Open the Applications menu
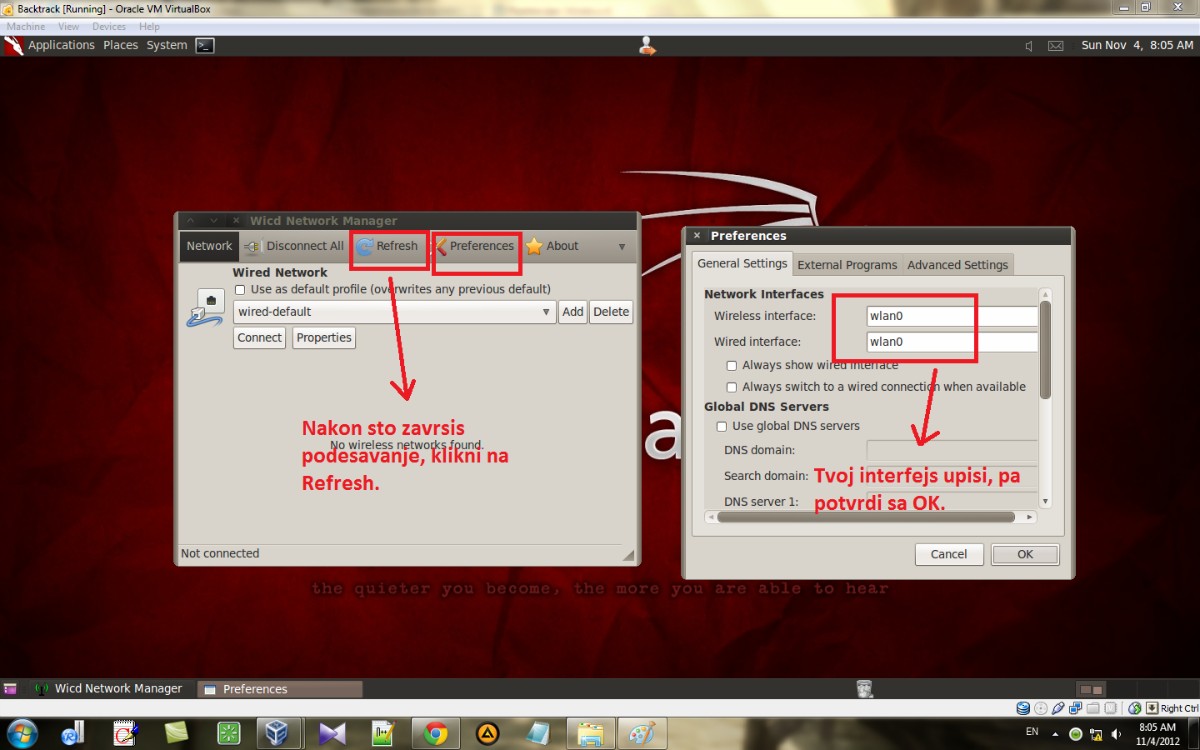The image size is (1200, 750). tap(61, 45)
